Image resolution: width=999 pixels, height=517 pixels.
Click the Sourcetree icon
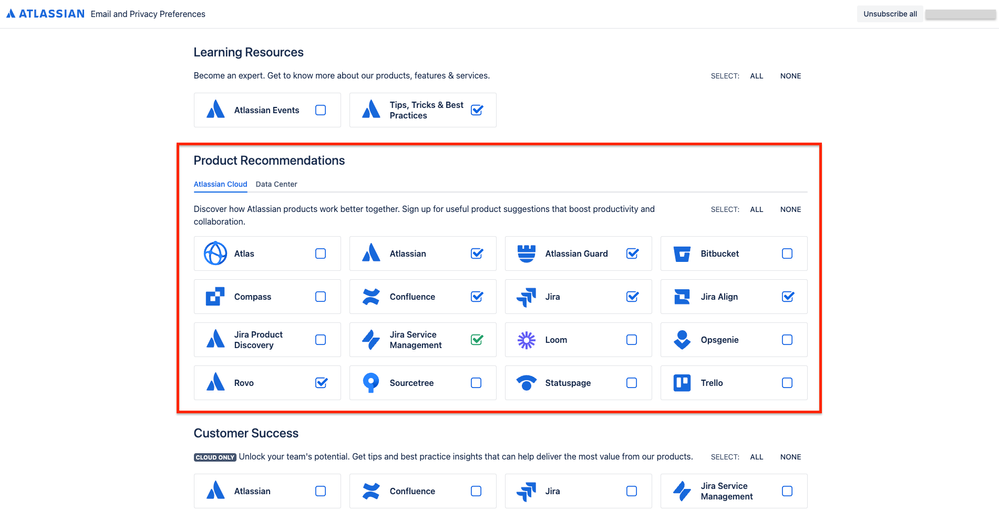tap(371, 383)
